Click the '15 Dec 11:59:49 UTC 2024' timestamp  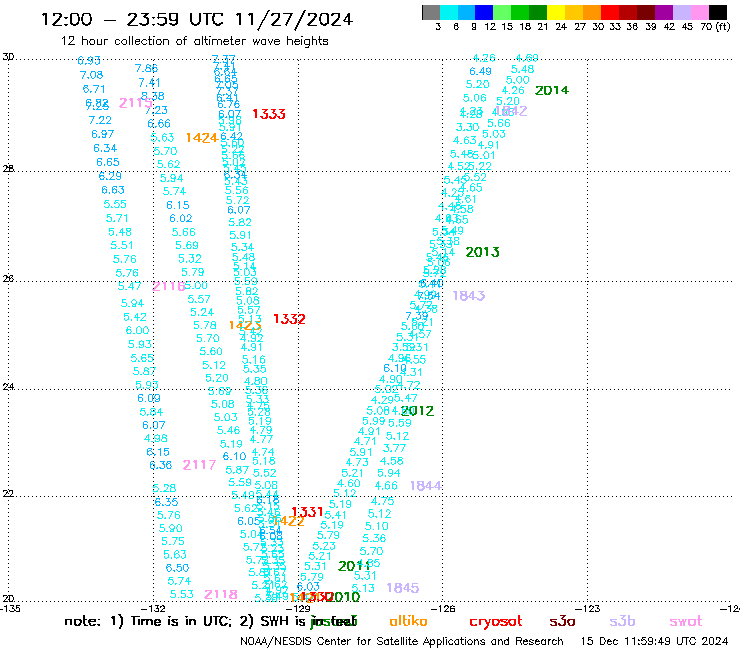point(655,642)
